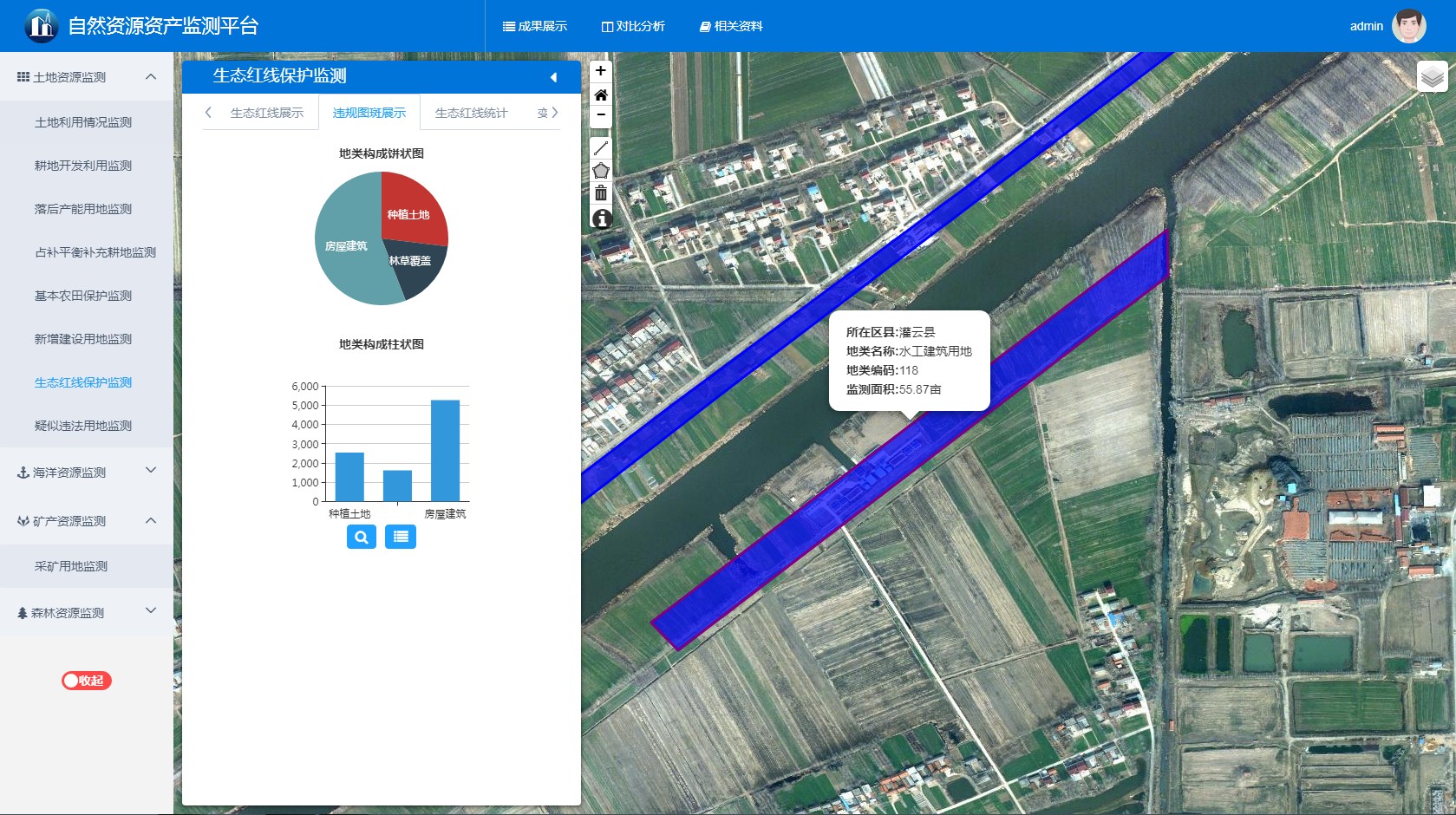Click the map zoom in plus button
This screenshot has width=1456, height=815.
[600, 71]
